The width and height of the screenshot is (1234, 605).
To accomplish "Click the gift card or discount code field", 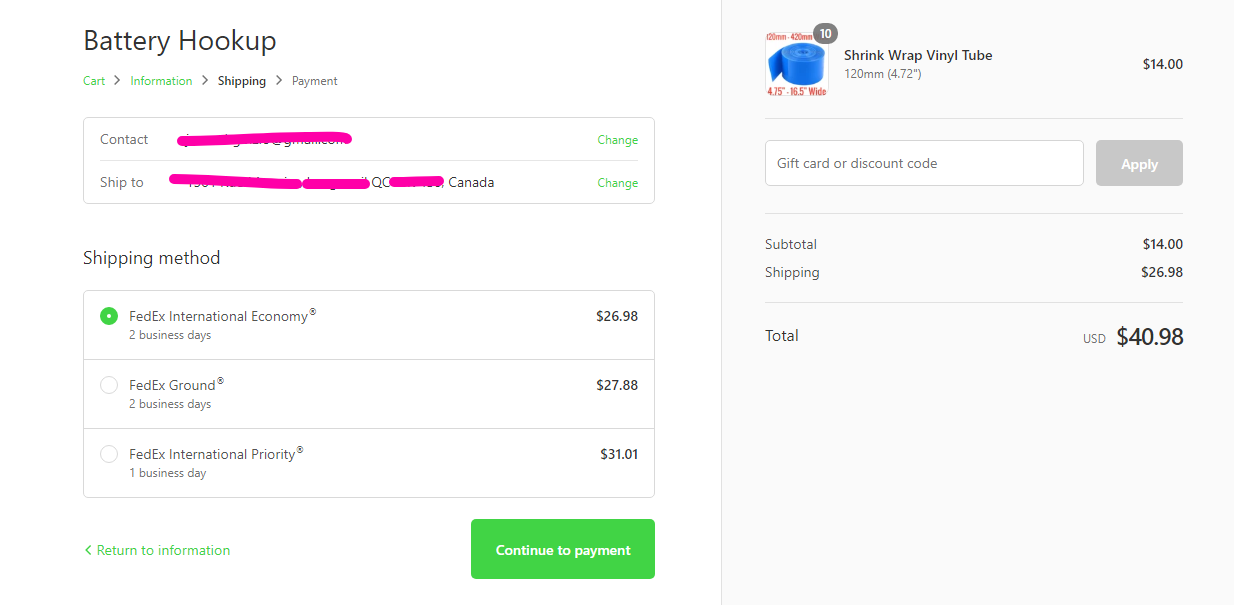I will 924,163.
